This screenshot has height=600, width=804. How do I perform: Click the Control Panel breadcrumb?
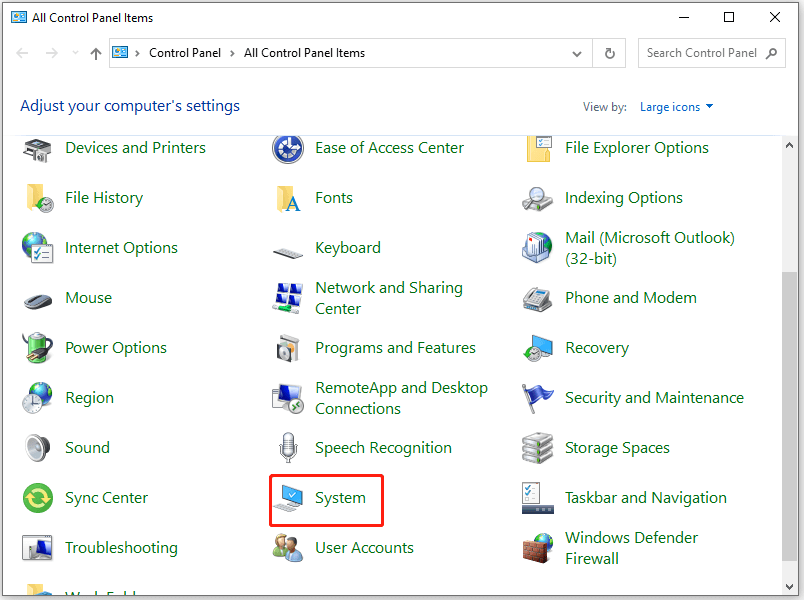click(185, 53)
